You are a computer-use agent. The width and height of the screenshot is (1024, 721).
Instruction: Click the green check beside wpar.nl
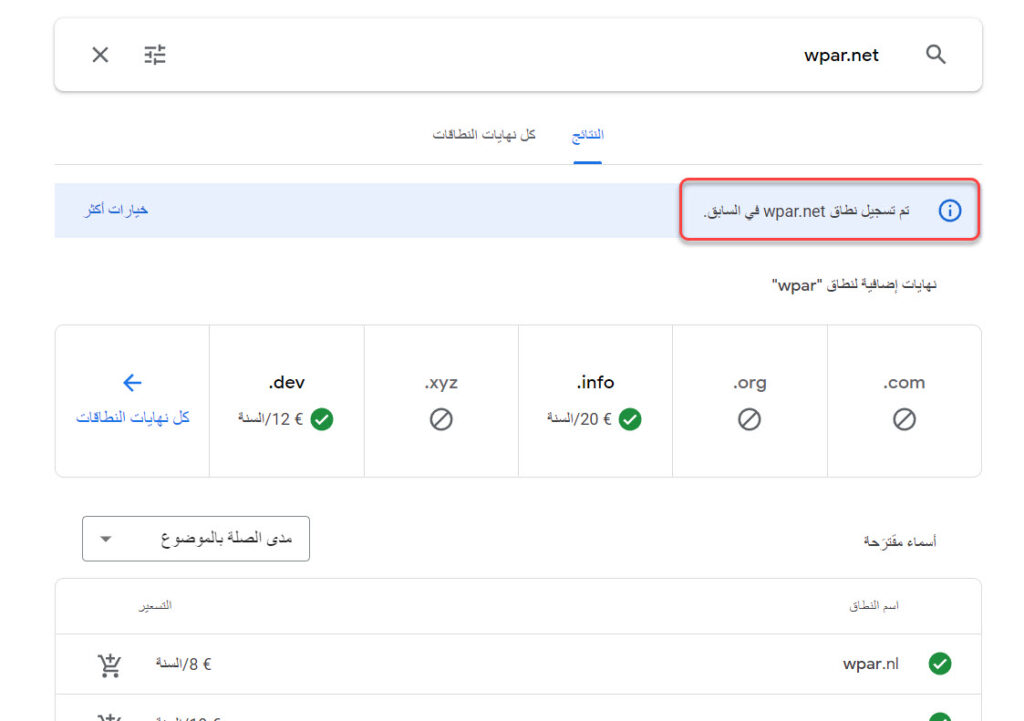(x=940, y=664)
